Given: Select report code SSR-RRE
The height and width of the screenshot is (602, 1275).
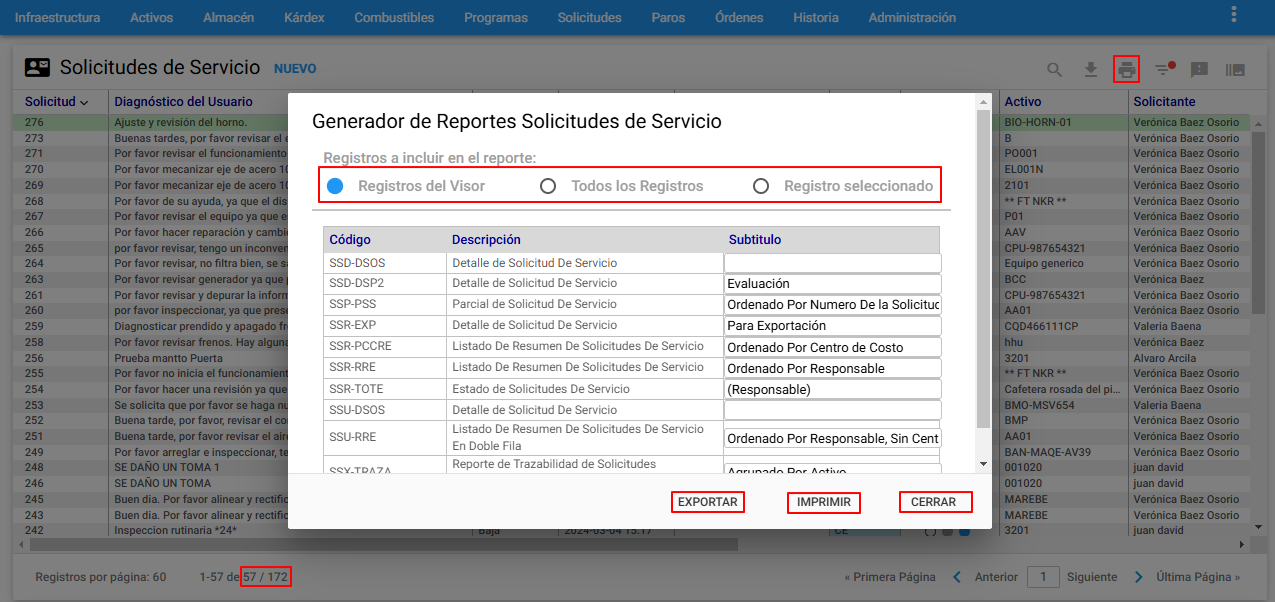Looking at the screenshot, I should (353, 367).
